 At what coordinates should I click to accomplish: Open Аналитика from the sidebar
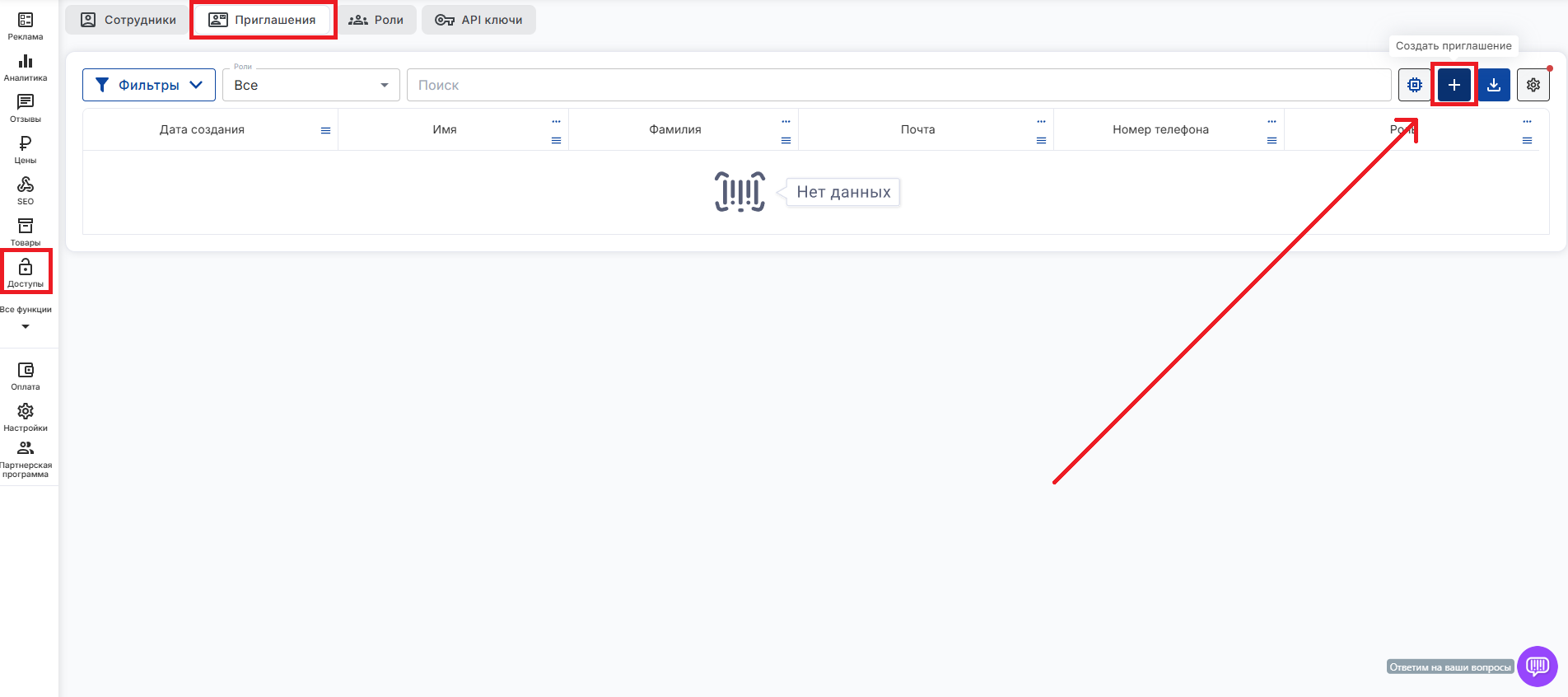click(x=26, y=67)
